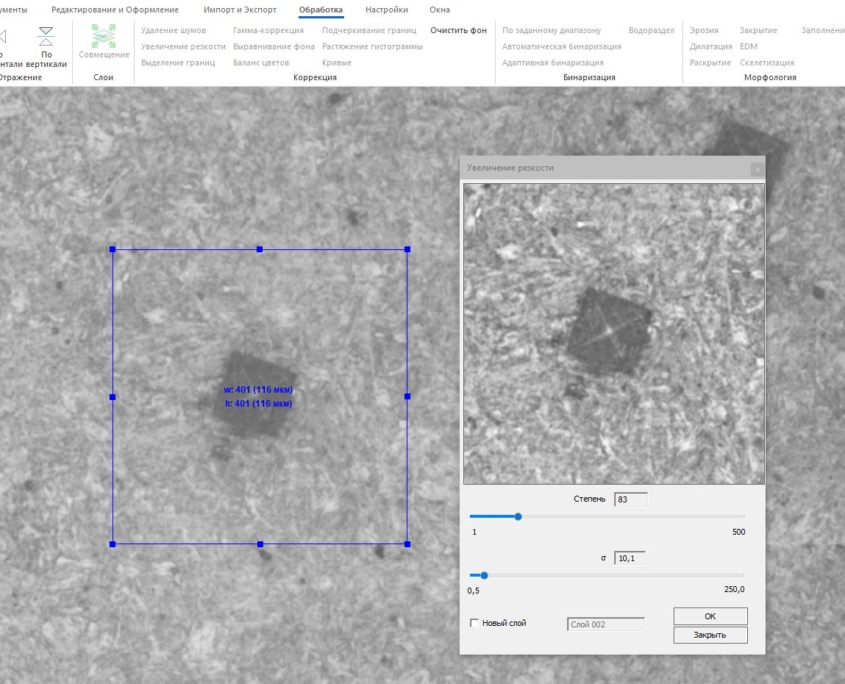Image resolution: width=845 pixels, height=684 pixels.
Task: Click Автоматическая бинаризация command
Action: click(562, 46)
